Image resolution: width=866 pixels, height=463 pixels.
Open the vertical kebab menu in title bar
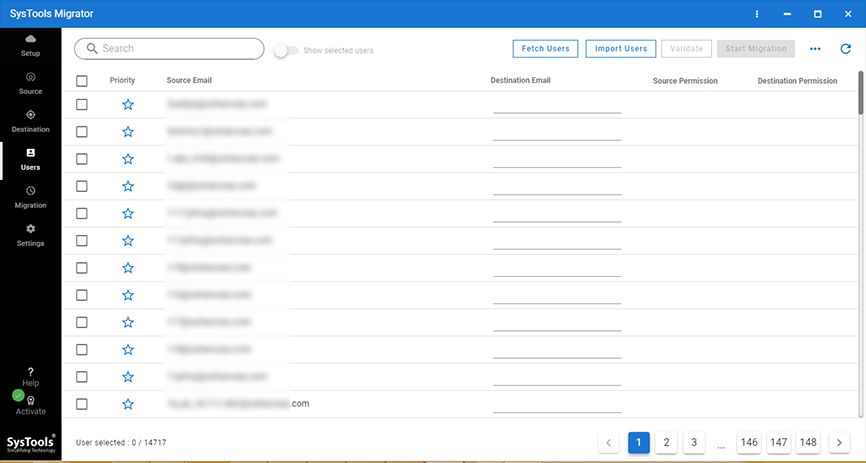(757, 14)
